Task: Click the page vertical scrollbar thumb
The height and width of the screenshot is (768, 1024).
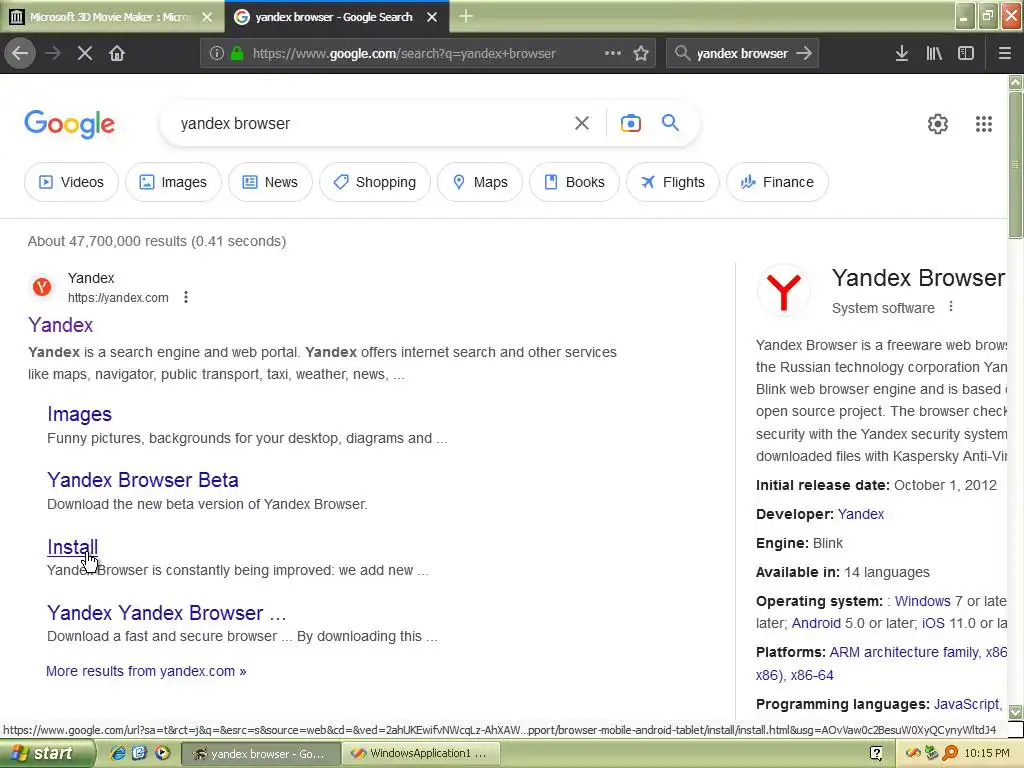Action: pyautogui.click(x=1016, y=165)
